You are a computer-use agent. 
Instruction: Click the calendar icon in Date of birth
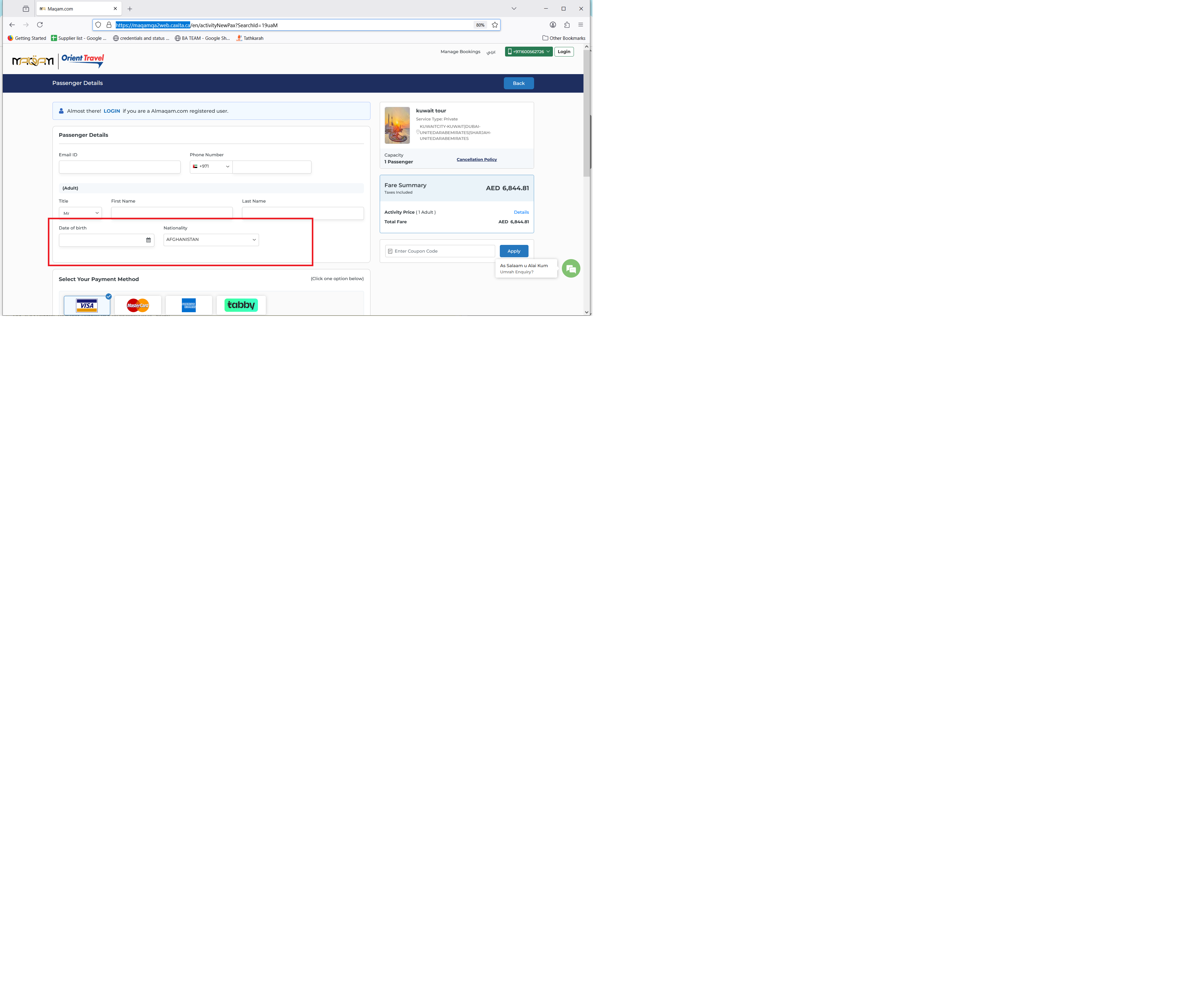(x=148, y=240)
